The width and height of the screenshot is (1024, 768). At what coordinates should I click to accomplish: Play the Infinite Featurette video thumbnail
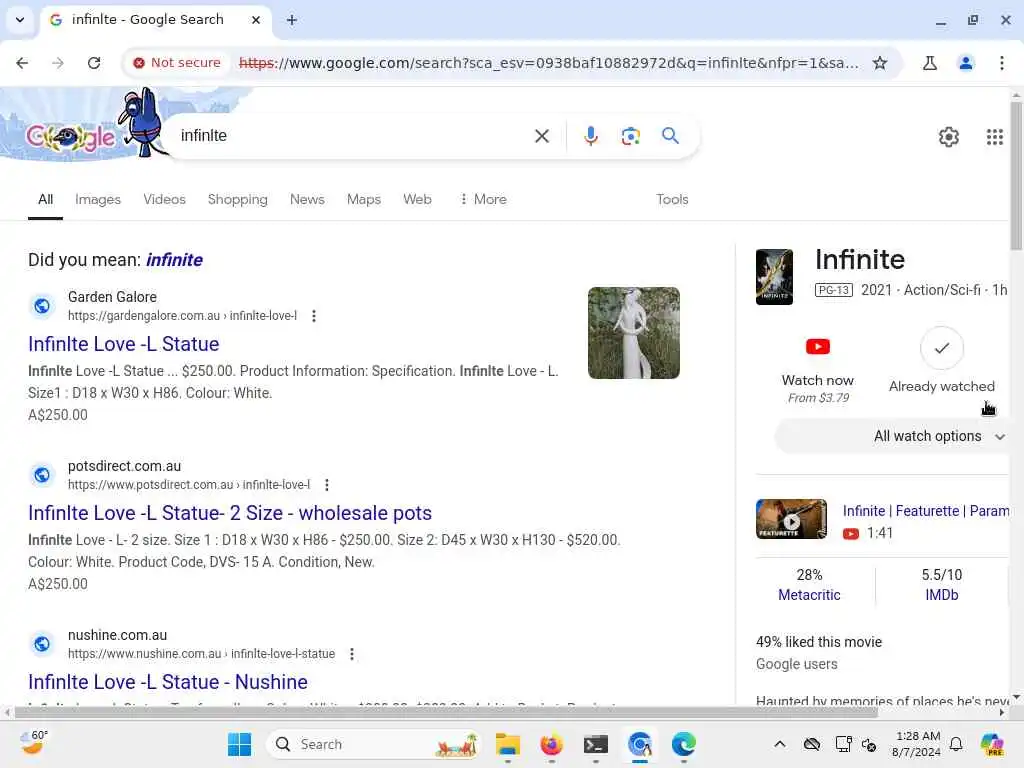792,519
